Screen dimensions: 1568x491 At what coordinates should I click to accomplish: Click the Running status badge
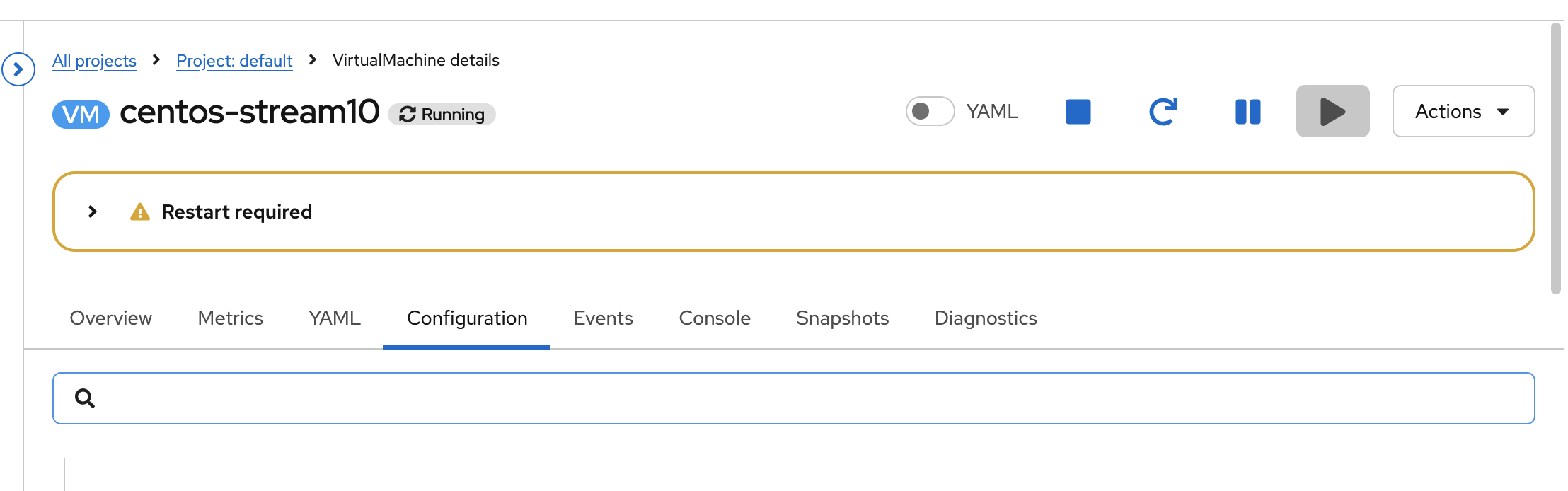pyautogui.click(x=442, y=115)
